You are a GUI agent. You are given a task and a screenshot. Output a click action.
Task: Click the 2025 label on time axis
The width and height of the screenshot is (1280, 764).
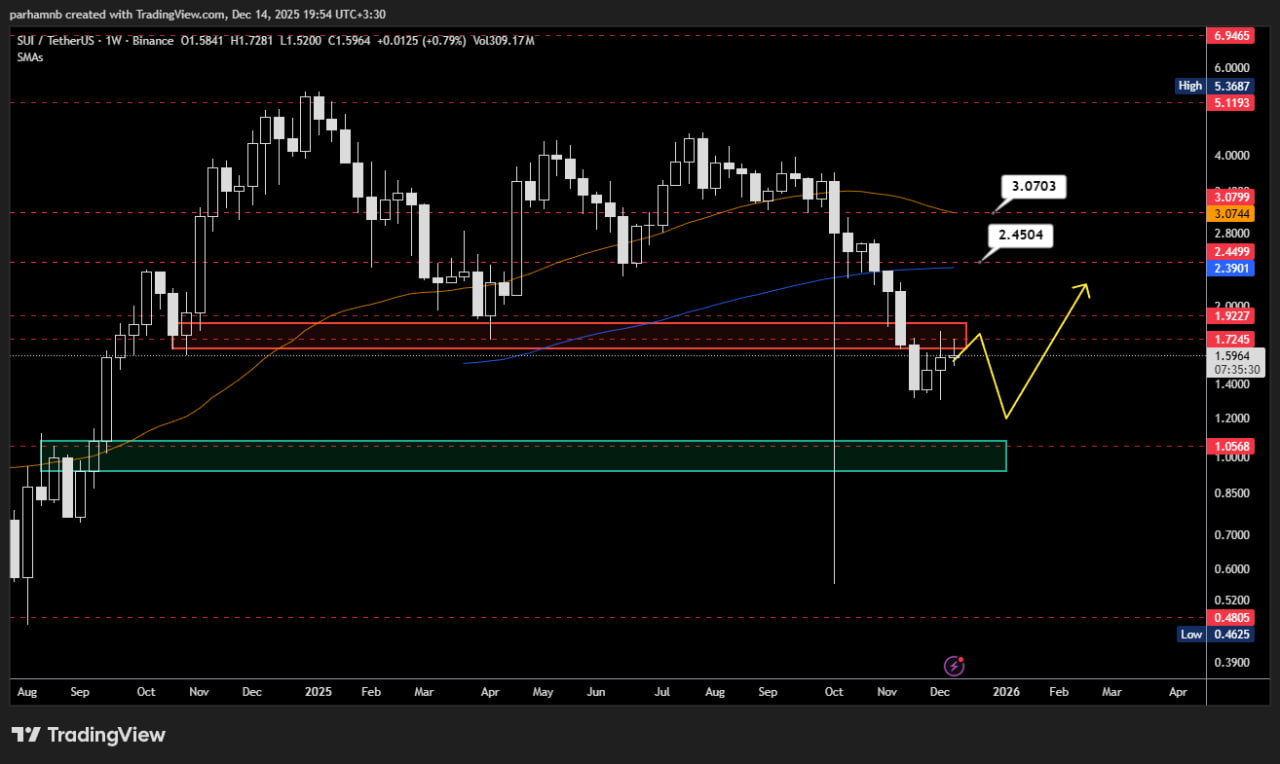point(318,691)
